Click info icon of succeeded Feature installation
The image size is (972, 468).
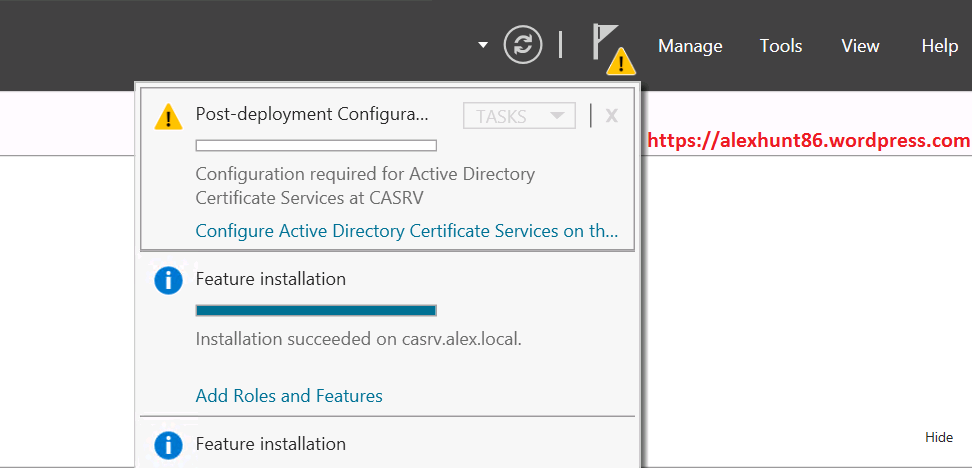[x=168, y=281]
